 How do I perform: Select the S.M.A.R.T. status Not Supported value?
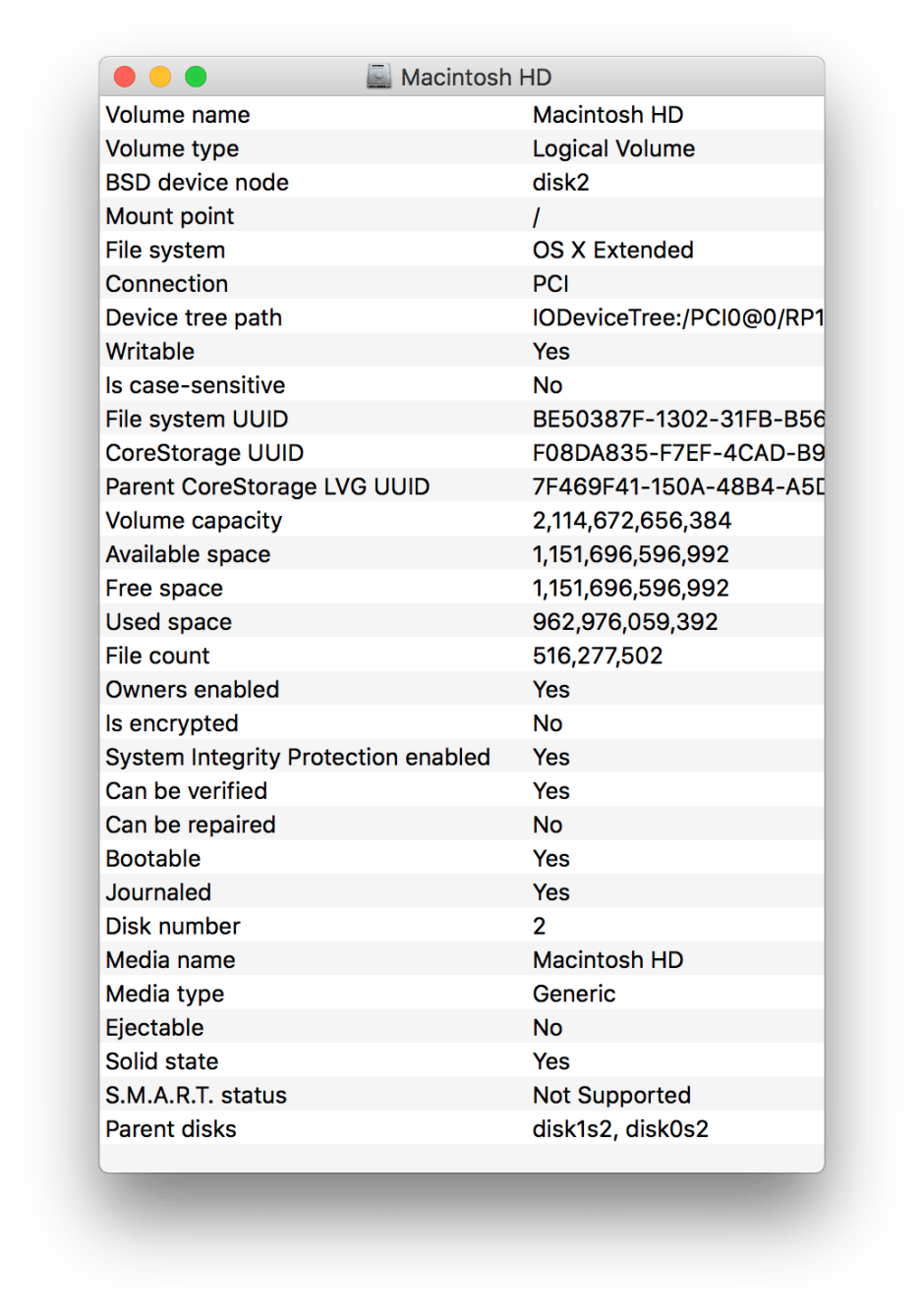(x=611, y=1095)
